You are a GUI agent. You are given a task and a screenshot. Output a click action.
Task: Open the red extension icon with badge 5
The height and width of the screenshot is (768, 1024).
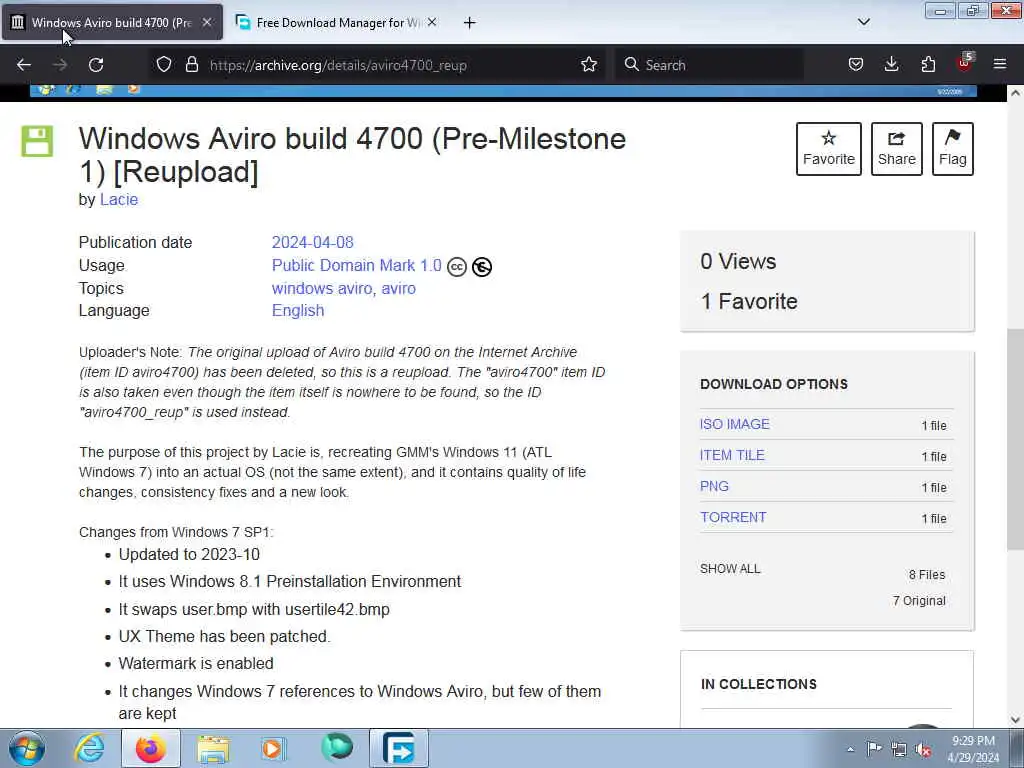tap(965, 63)
